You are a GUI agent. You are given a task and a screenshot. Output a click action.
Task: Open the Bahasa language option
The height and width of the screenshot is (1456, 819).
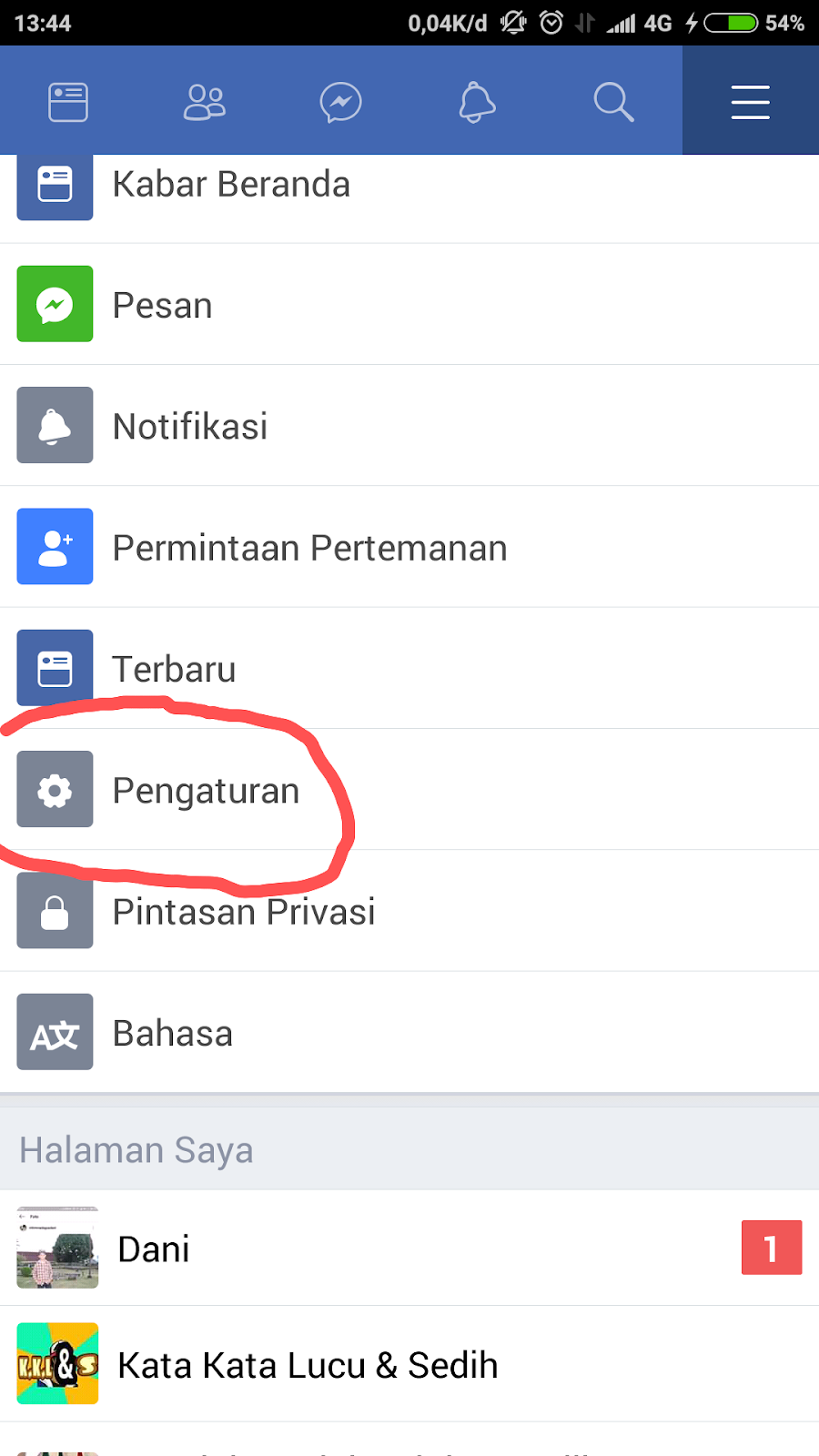tap(409, 1032)
